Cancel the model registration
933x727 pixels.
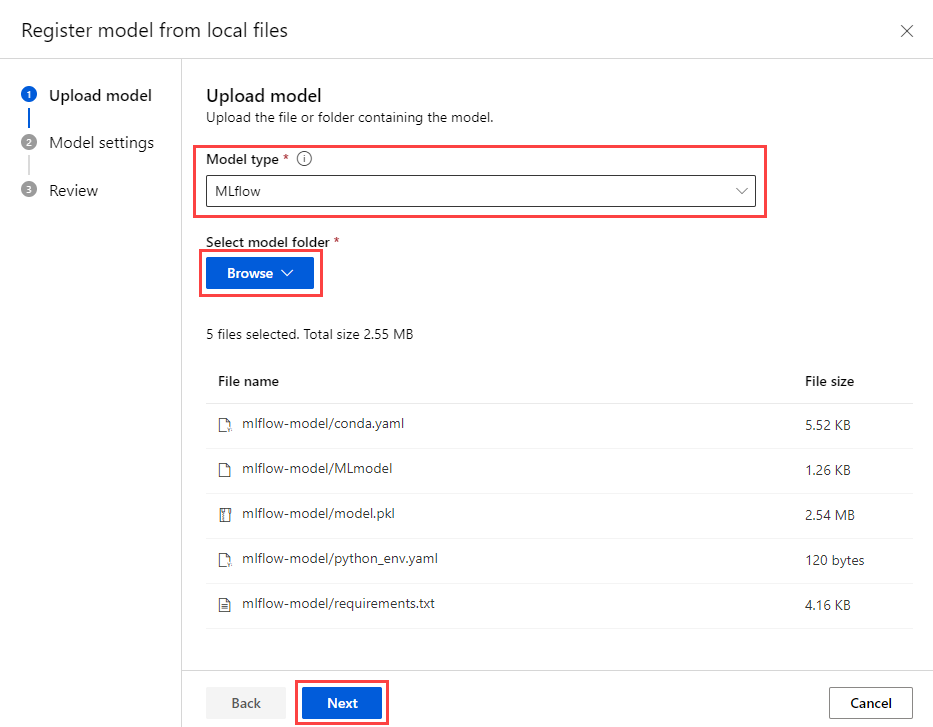tap(870, 702)
